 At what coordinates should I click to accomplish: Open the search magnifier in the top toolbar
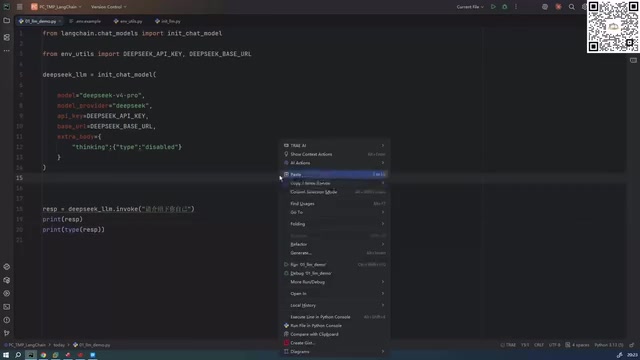(x=571, y=7)
